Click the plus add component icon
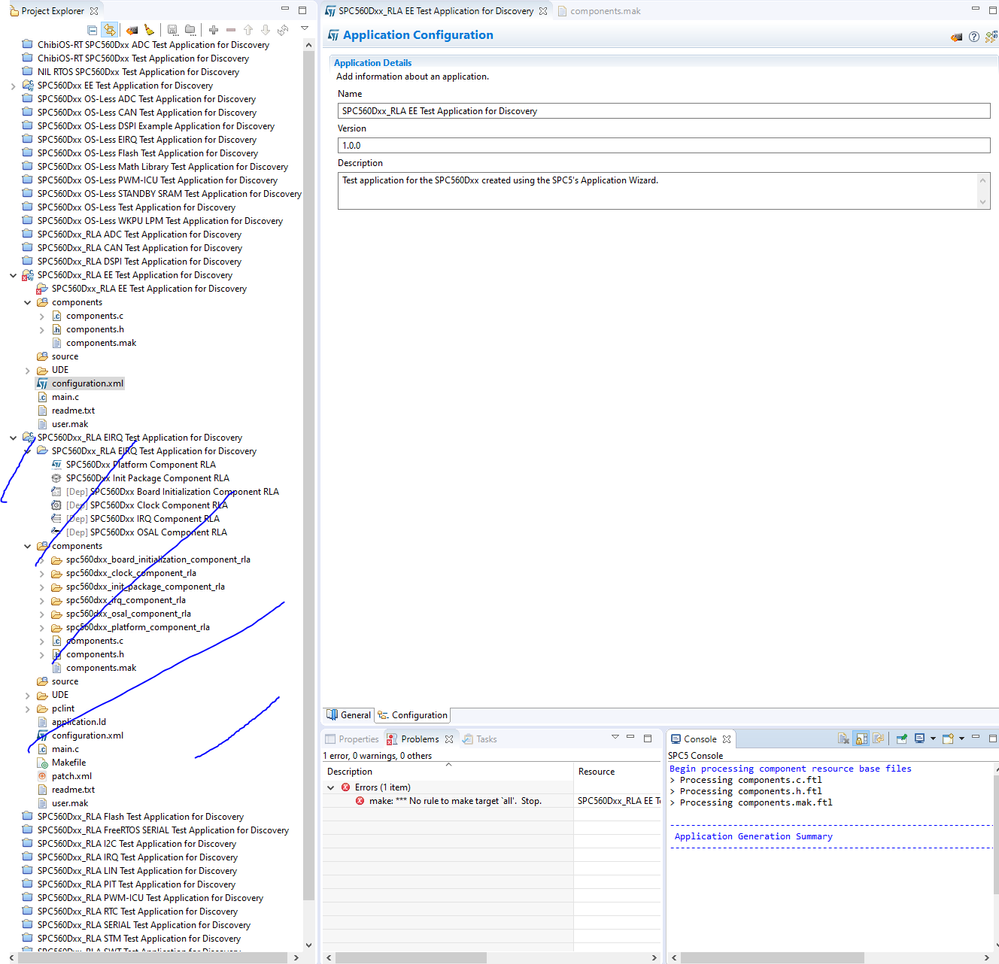The height and width of the screenshot is (964, 999). [213, 30]
